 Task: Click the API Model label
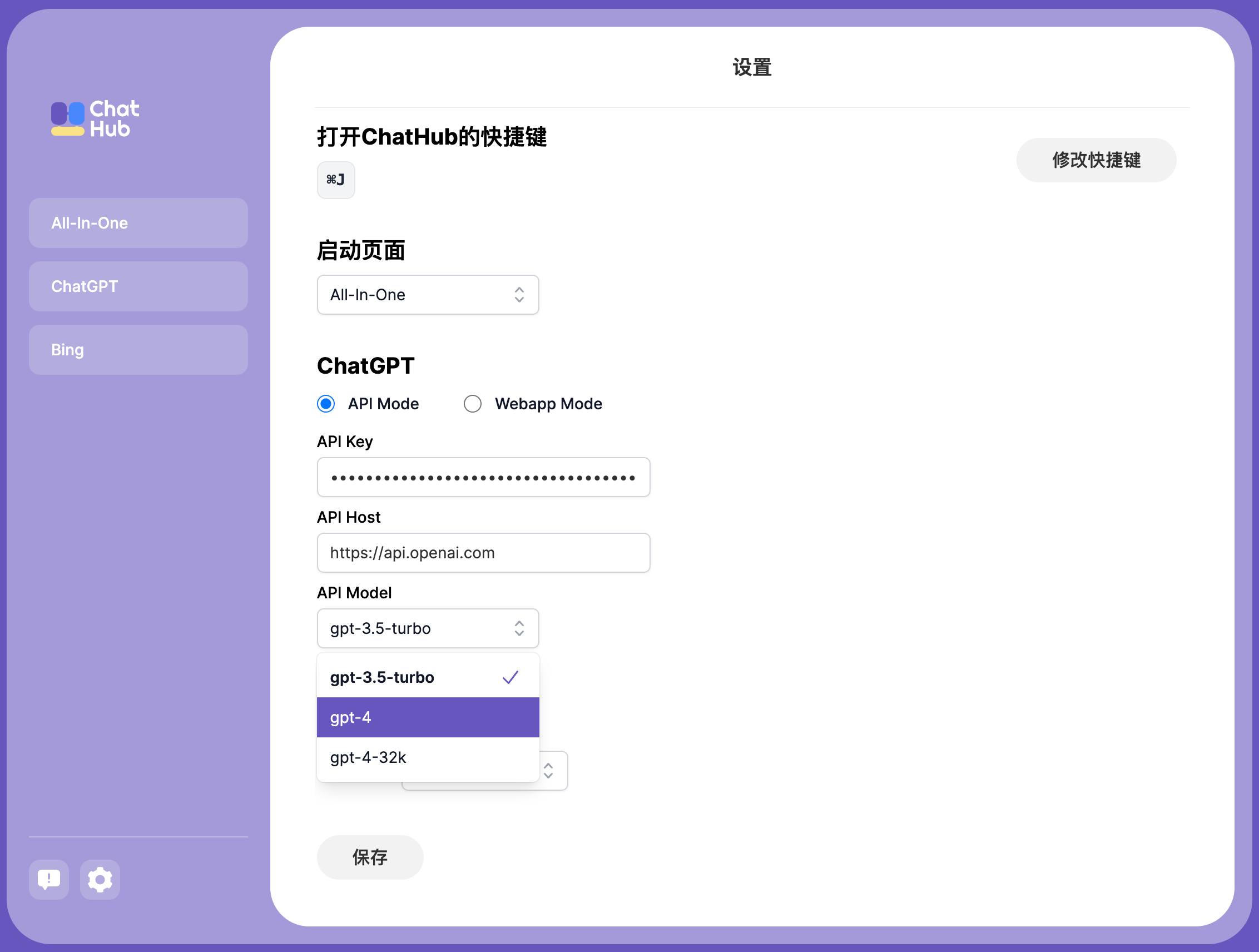point(355,593)
